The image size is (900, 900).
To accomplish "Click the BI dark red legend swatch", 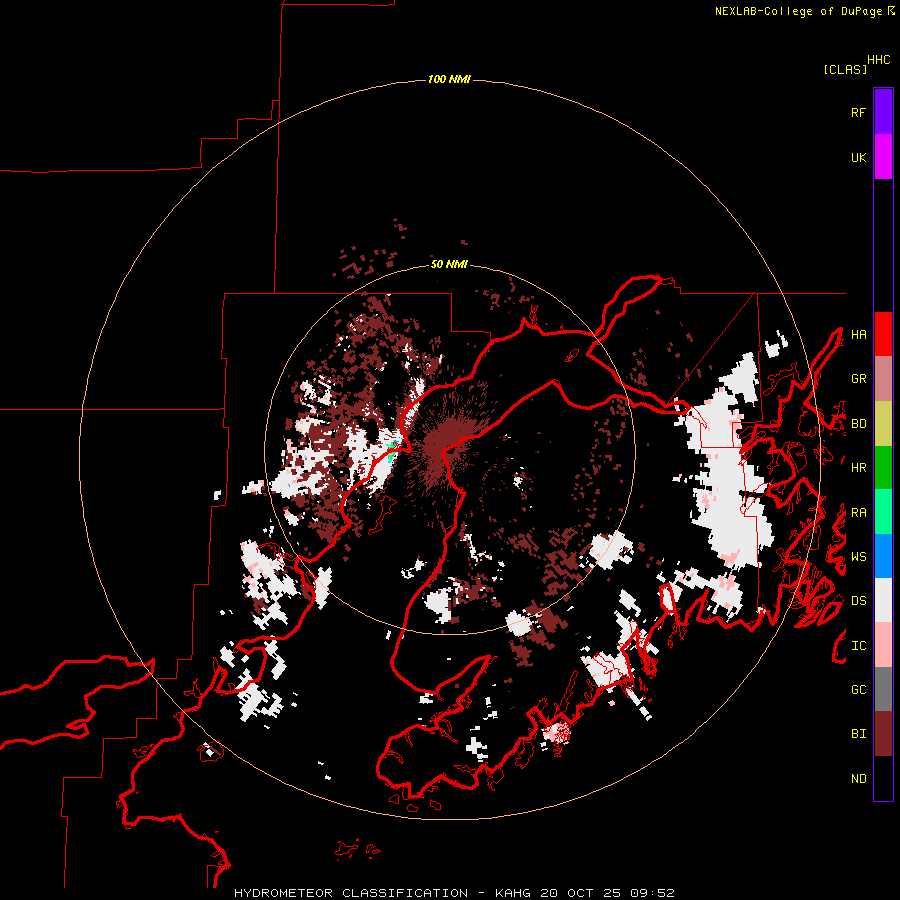I will 883,734.
